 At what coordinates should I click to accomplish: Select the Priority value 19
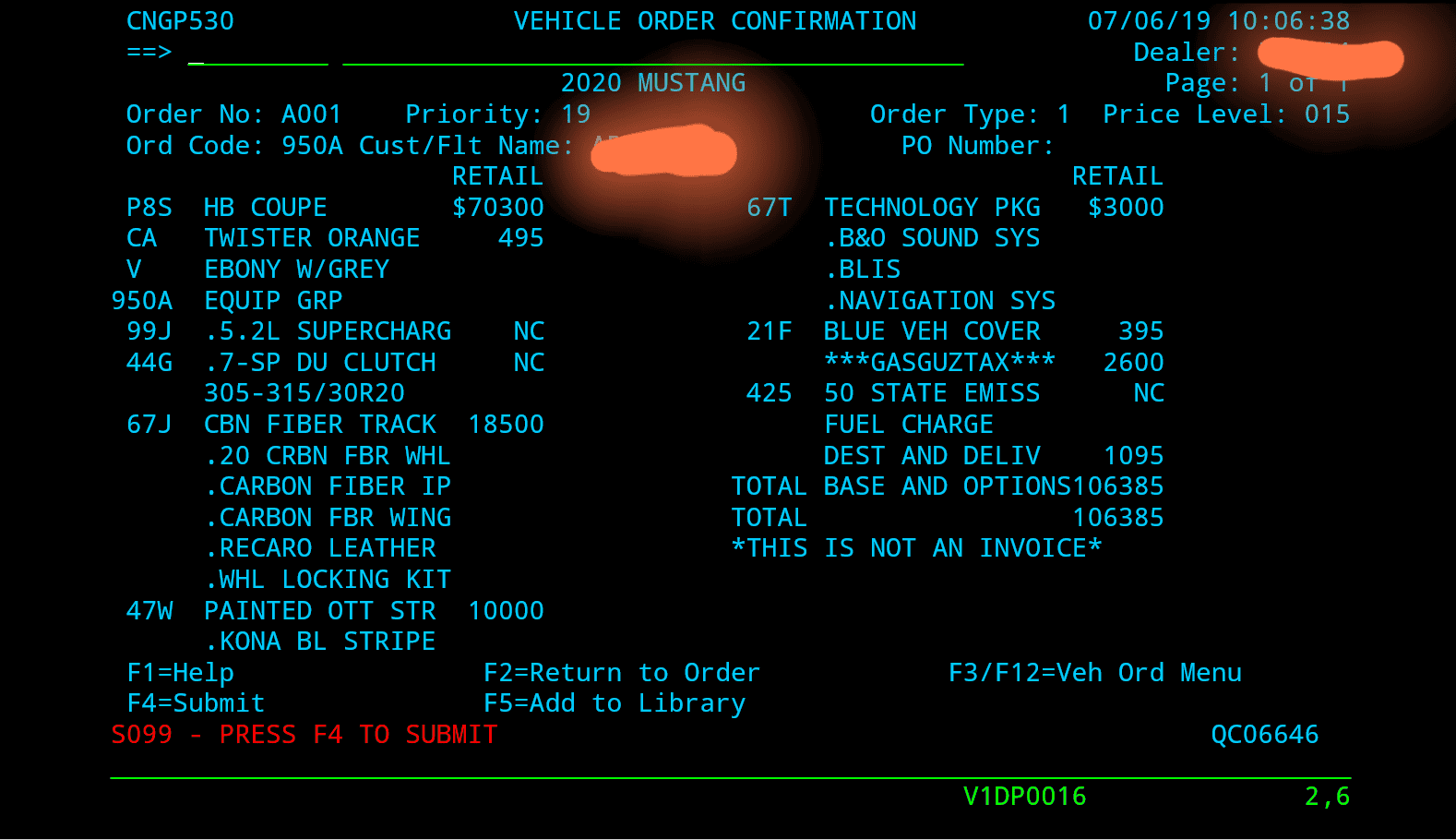576,114
